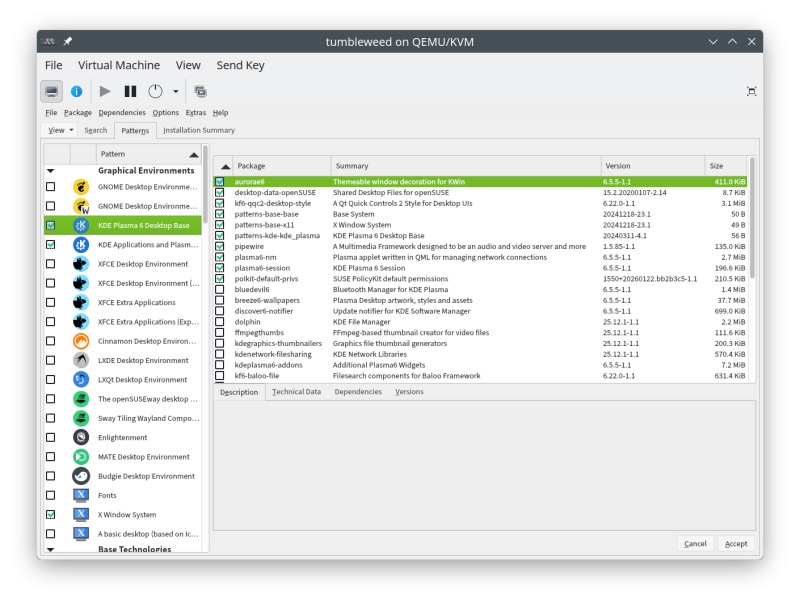The width and height of the screenshot is (800, 603).
Task: Click the openSUSEway desktop icon
Action: tap(81, 399)
